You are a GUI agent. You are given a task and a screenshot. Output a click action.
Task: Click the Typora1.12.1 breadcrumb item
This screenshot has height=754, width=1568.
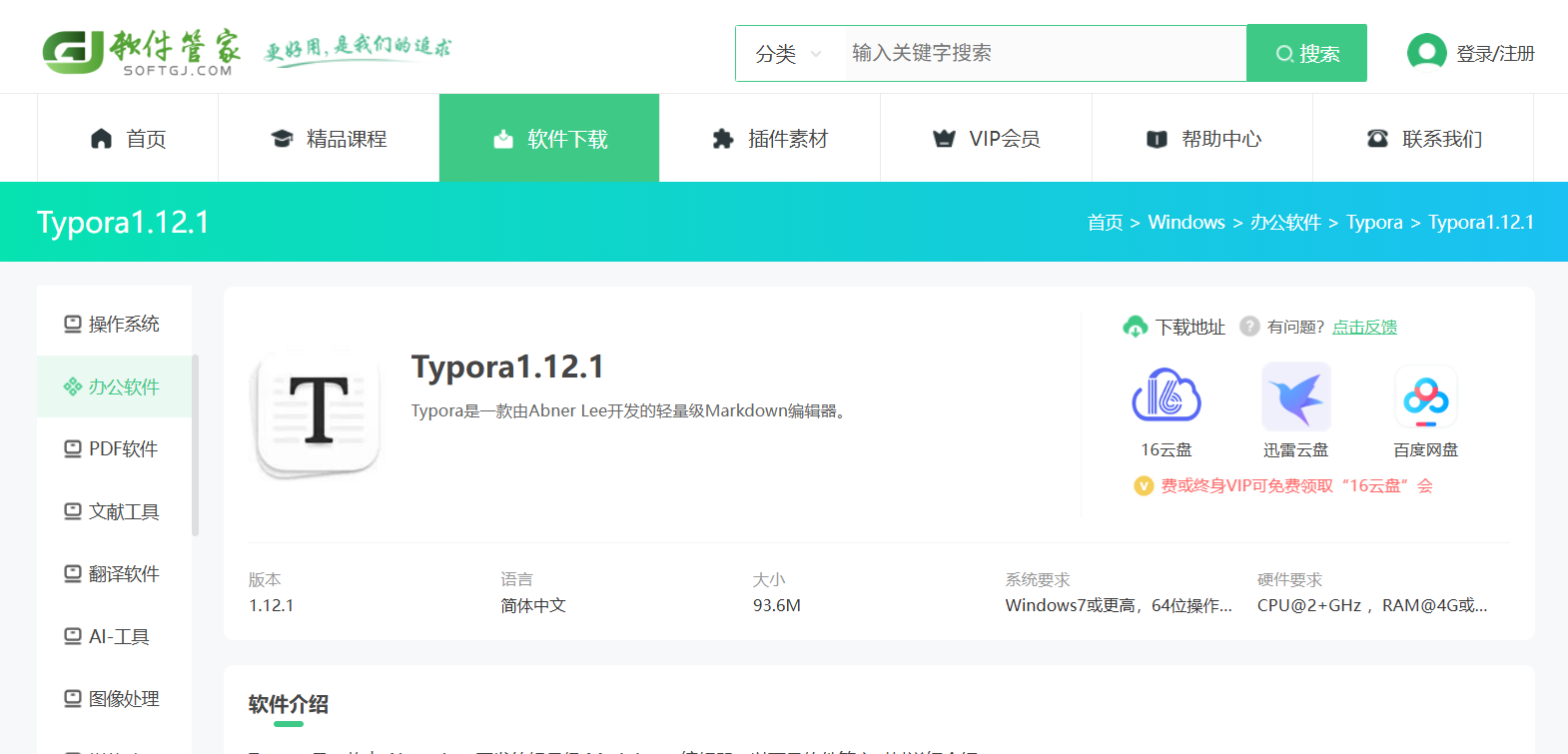click(1481, 223)
